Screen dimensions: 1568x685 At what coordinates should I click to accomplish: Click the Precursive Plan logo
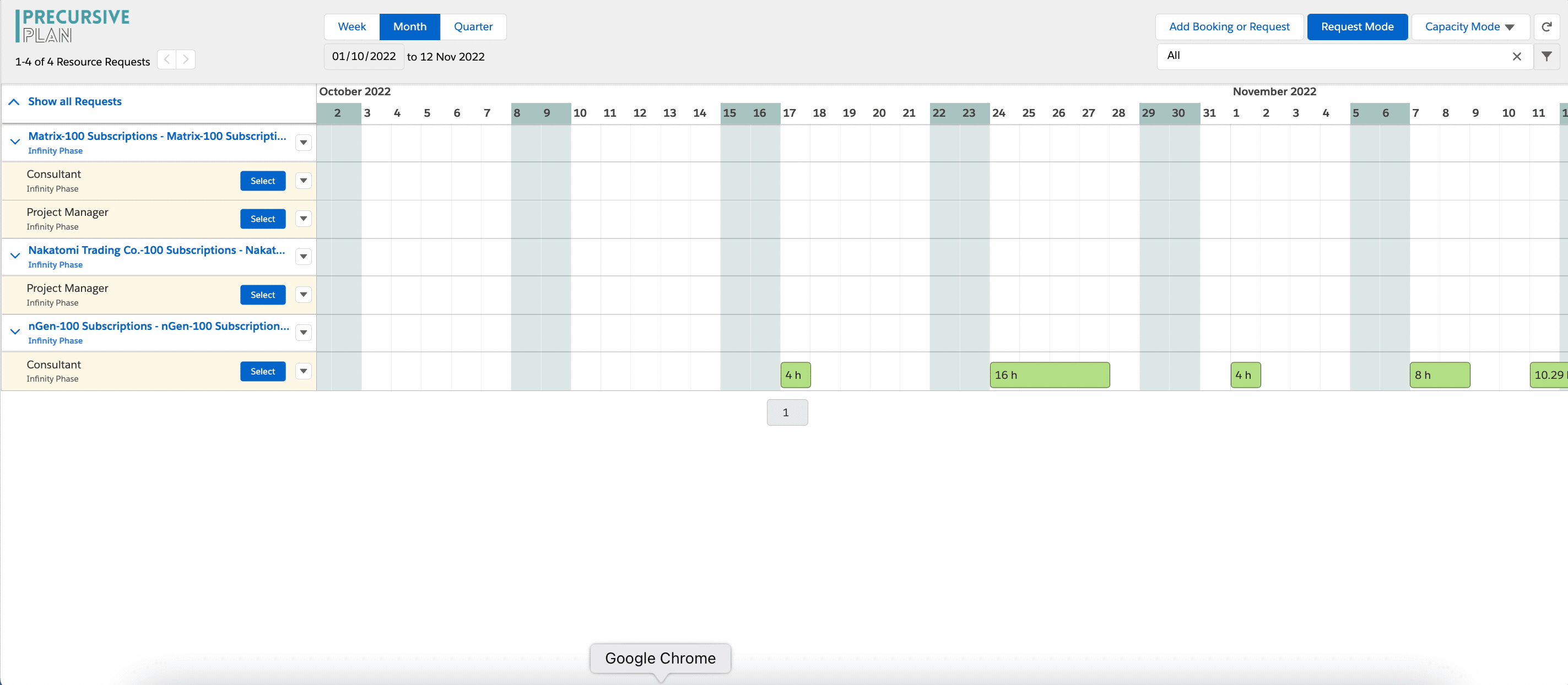pyautogui.click(x=72, y=25)
